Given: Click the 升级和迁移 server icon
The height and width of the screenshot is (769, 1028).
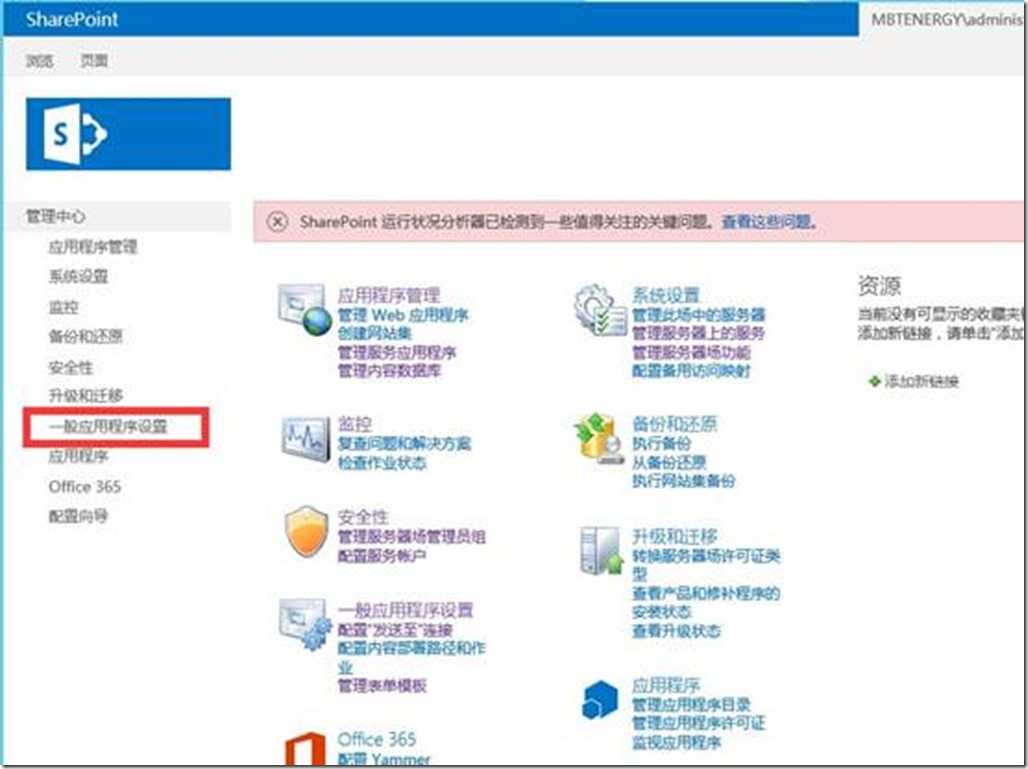Looking at the screenshot, I should (x=601, y=551).
